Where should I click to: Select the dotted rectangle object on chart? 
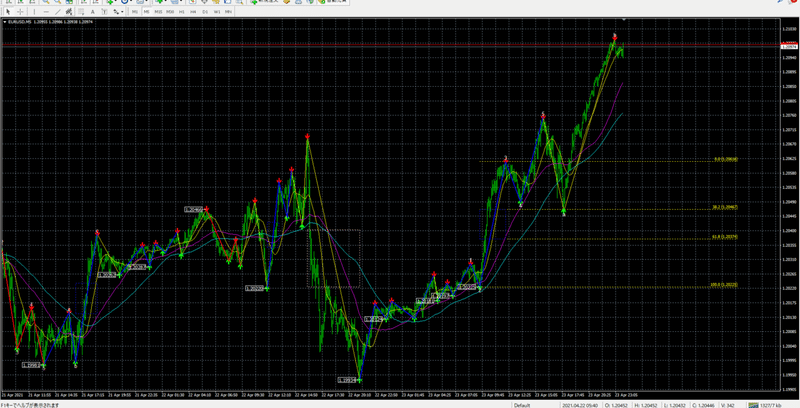[x=334, y=259]
